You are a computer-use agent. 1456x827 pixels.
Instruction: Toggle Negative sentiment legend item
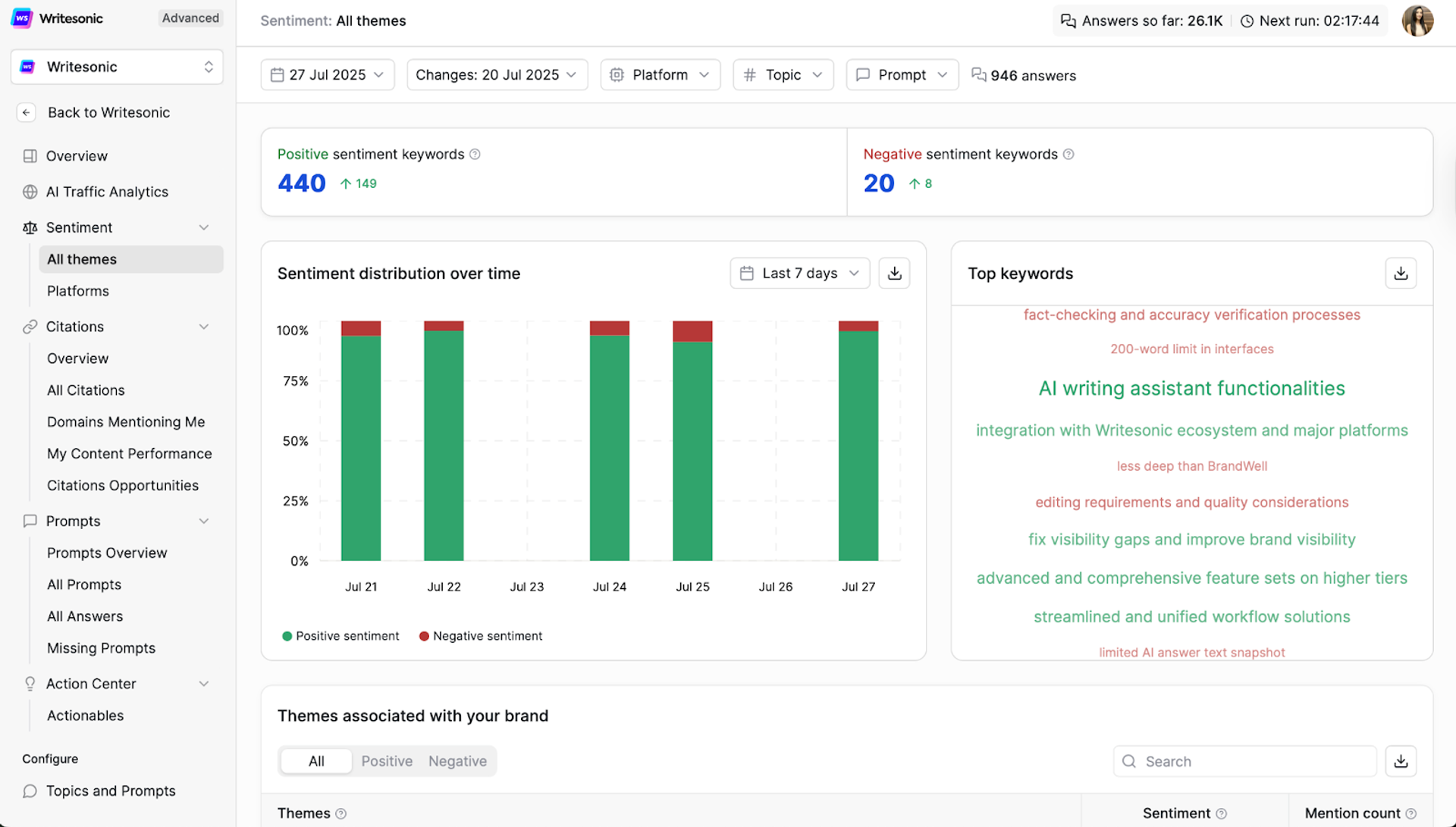pos(481,636)
